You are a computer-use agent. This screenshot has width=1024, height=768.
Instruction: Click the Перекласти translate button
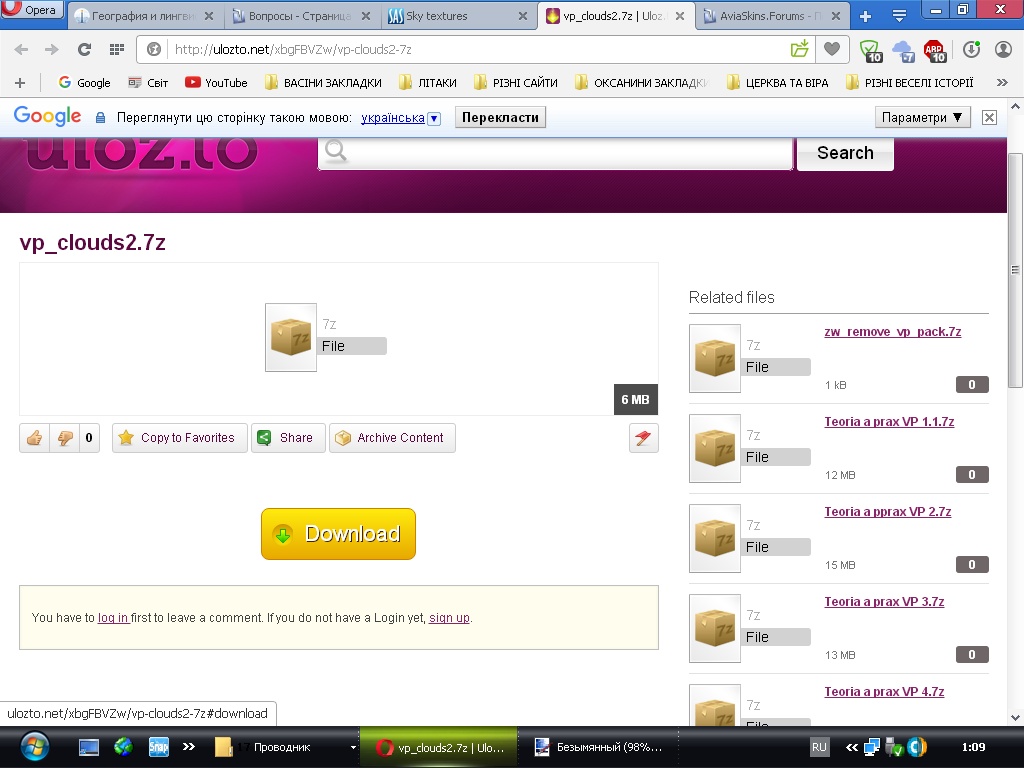click(500, 118)
